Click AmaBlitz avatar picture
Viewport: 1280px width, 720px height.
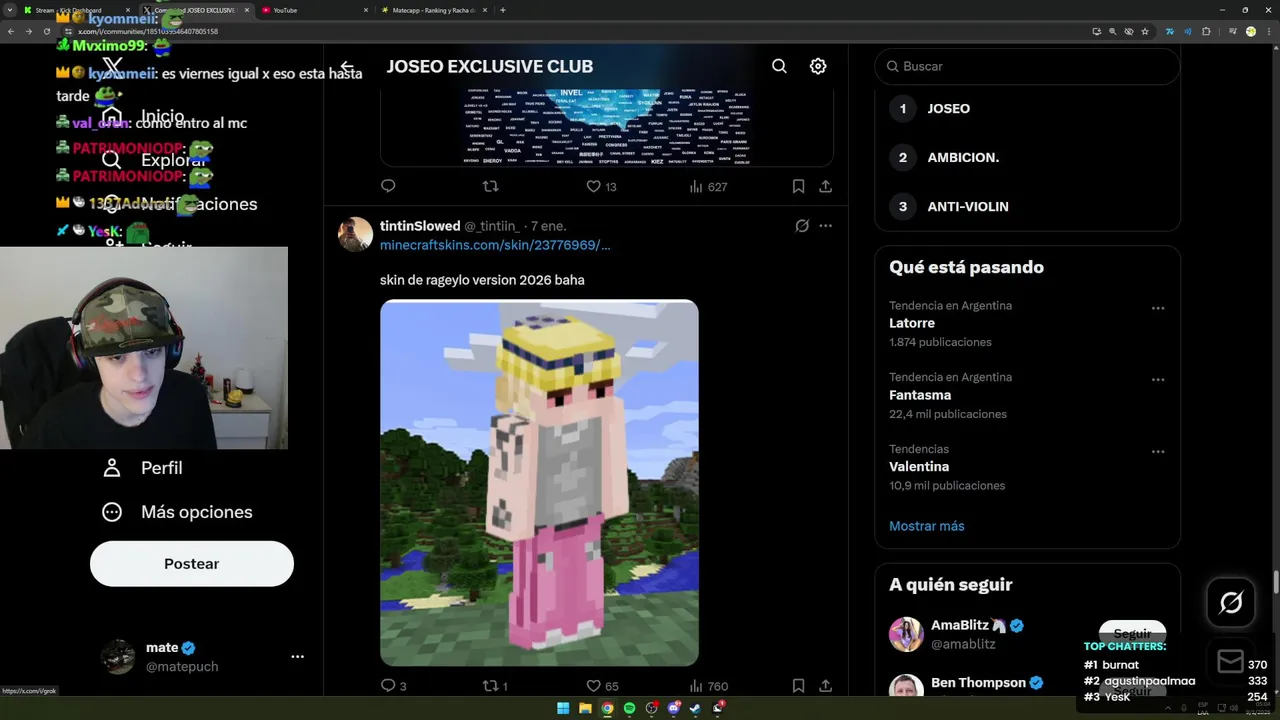coord(906,634)
